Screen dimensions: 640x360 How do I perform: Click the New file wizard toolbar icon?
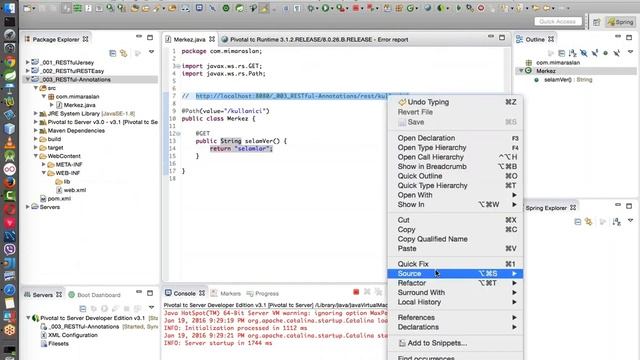(x=27, y=8)
